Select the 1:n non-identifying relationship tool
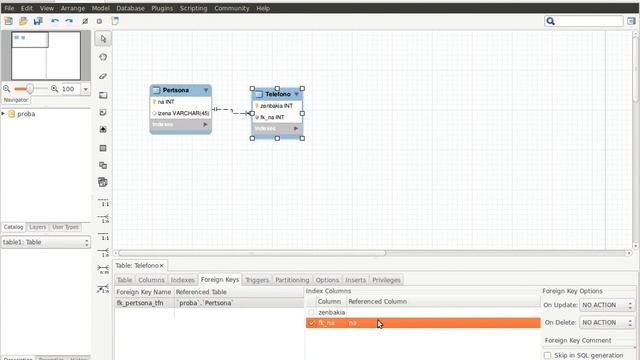640x360 pixels. click(103, 219)
